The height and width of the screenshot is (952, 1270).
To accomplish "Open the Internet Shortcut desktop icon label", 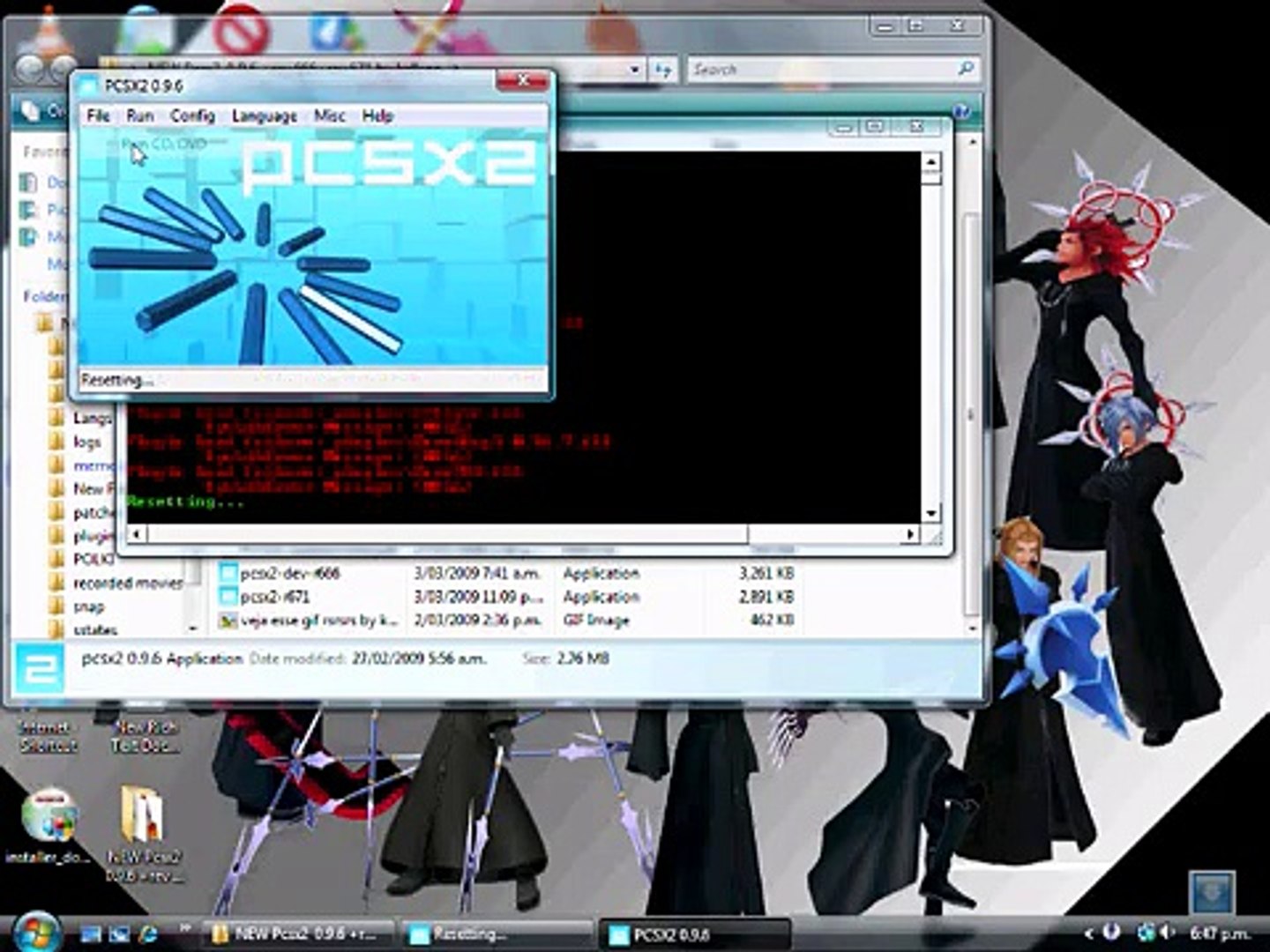I will [x=48, y=736].
